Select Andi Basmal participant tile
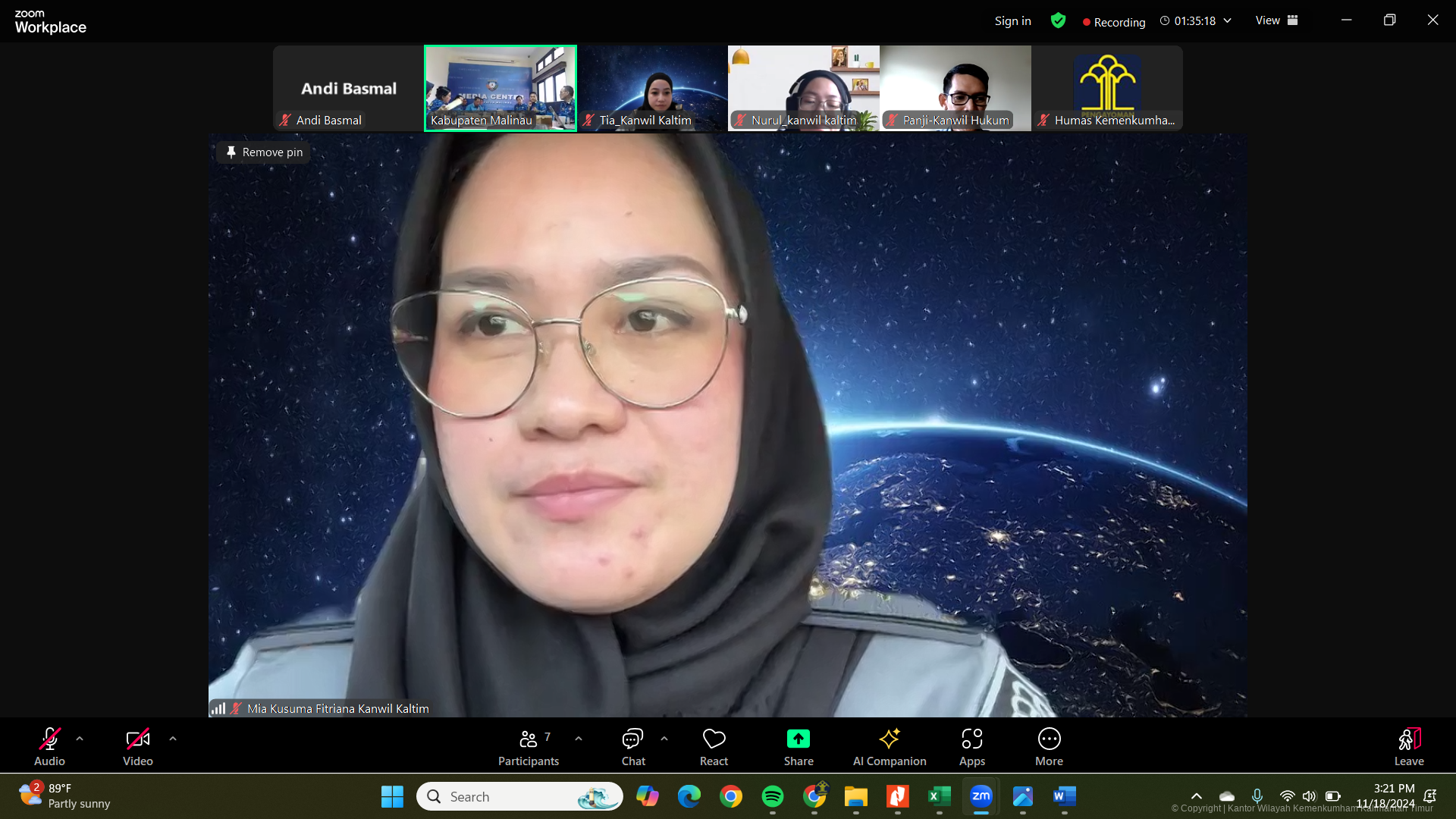 349,88
